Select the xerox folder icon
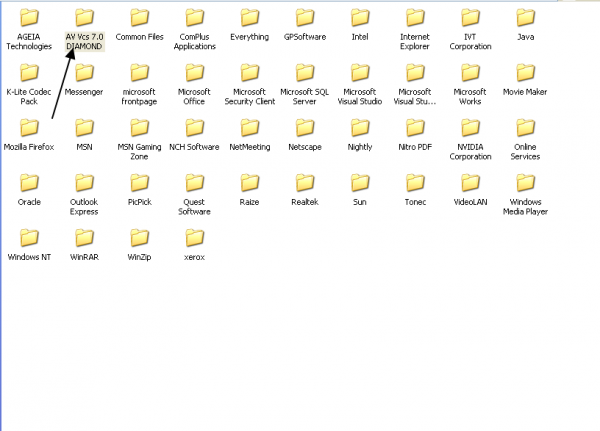The height and width of the screenshot is (431, 600). (x=194, y=238)
